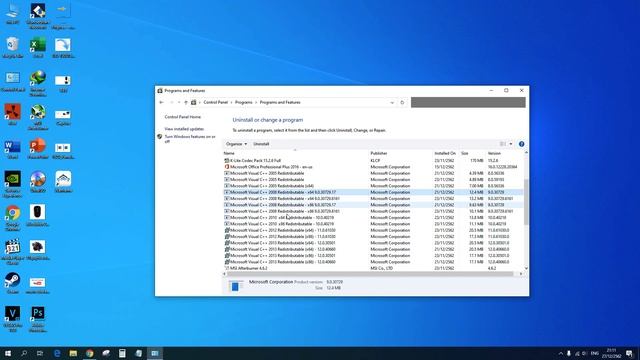Open File Explorer from the taskbar
Screen dimensions: 640x360
tap(73, 353)
